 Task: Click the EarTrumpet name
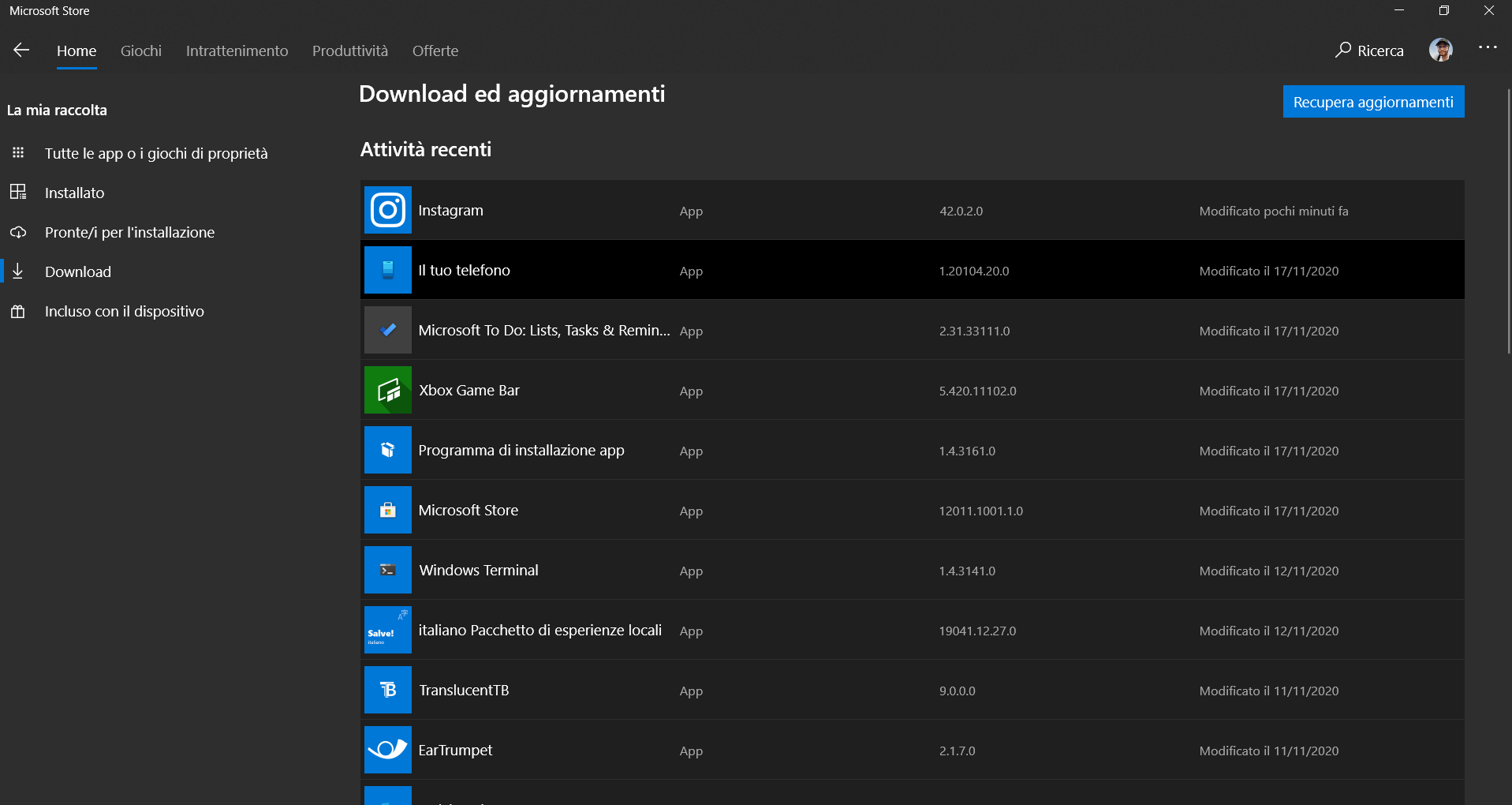point(455,750)
